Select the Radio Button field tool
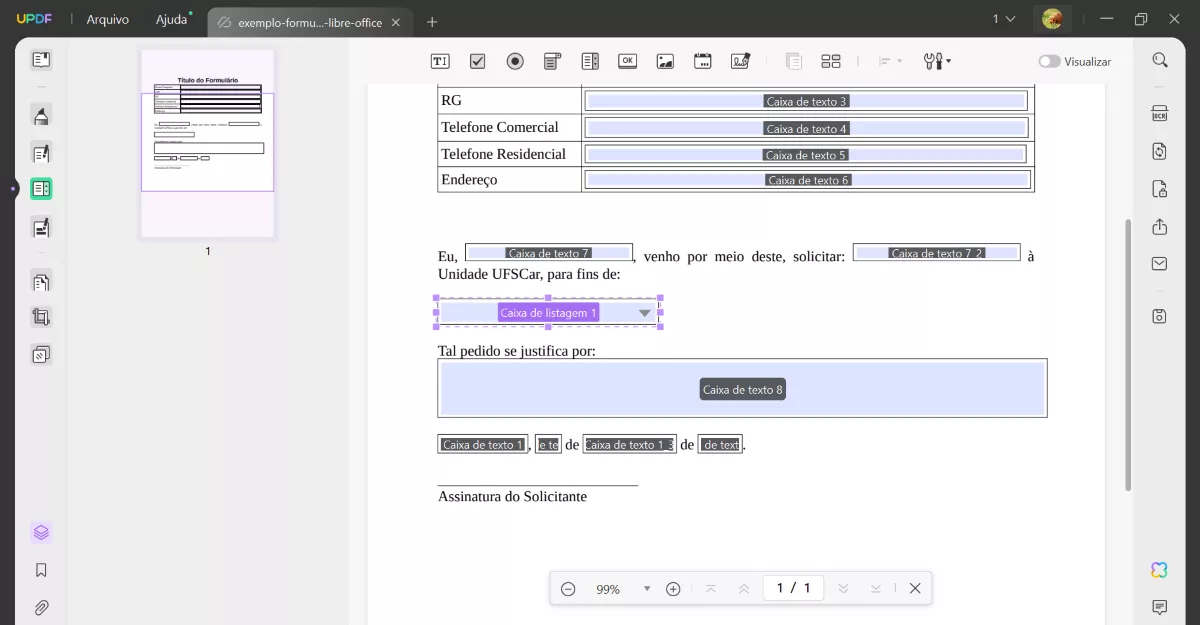 515,60
